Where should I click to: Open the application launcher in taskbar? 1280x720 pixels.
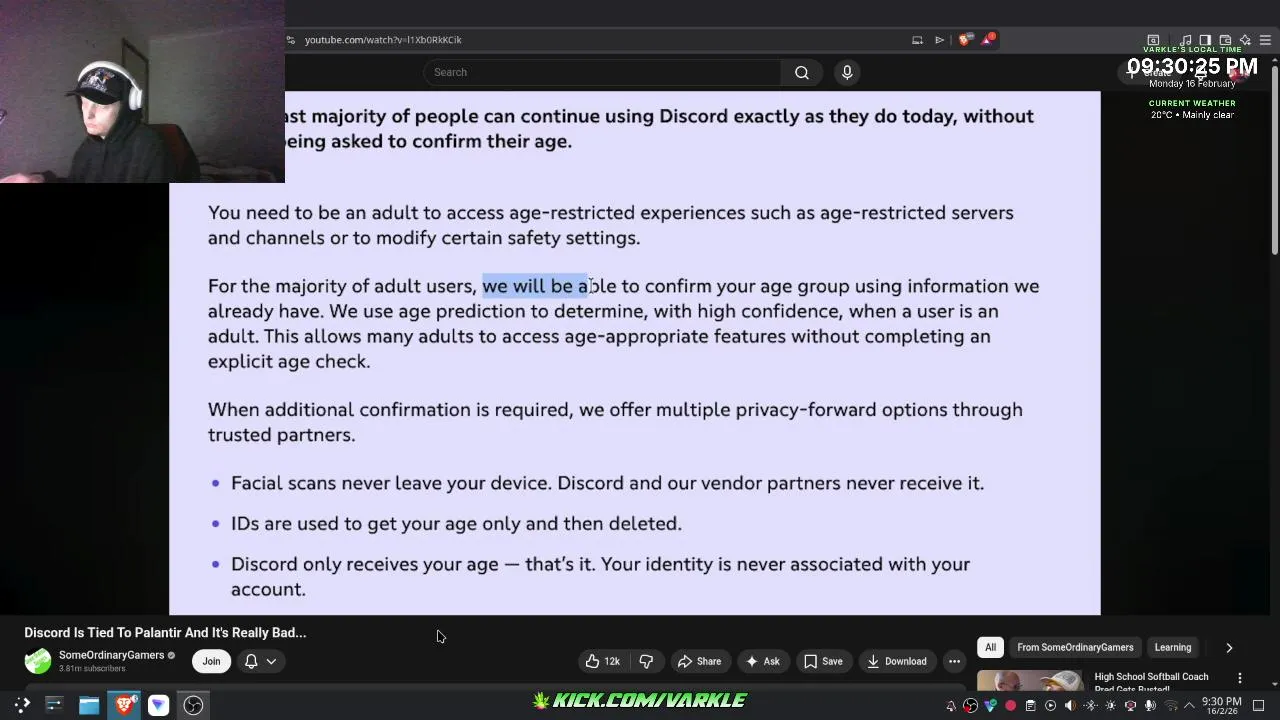pyautogui.click(x=22, y=705)
